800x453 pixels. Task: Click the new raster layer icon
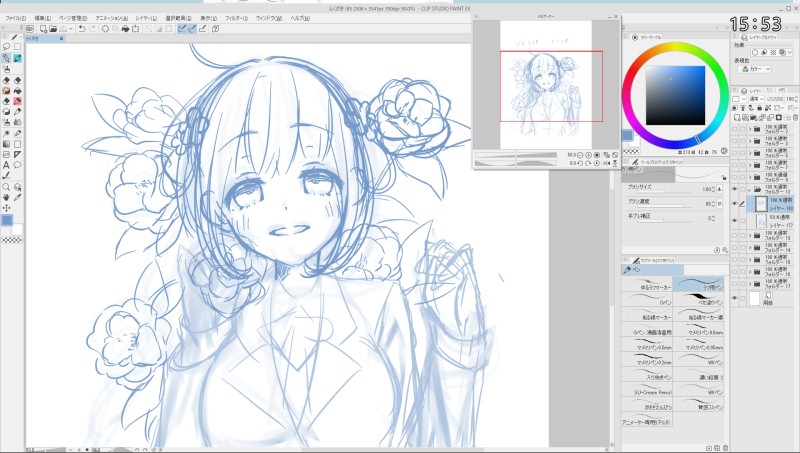[735, 118]
